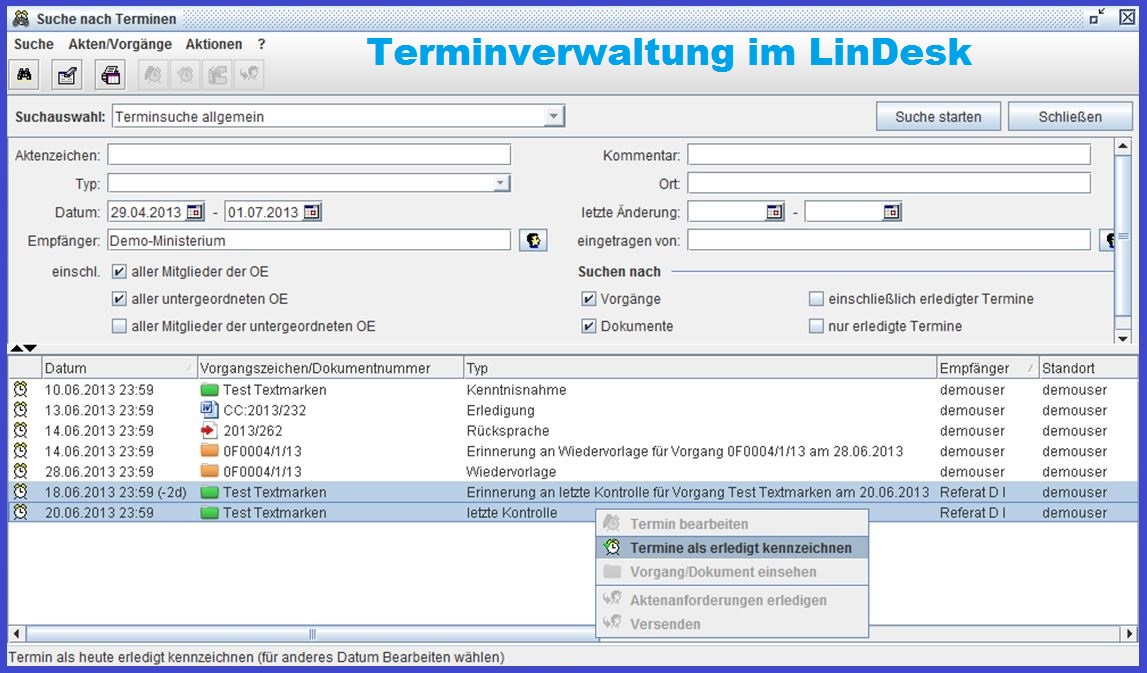Select 'Termine als erledigt kennzeichnen' context entry
The image size is (1147, 673).
point(740,548)
